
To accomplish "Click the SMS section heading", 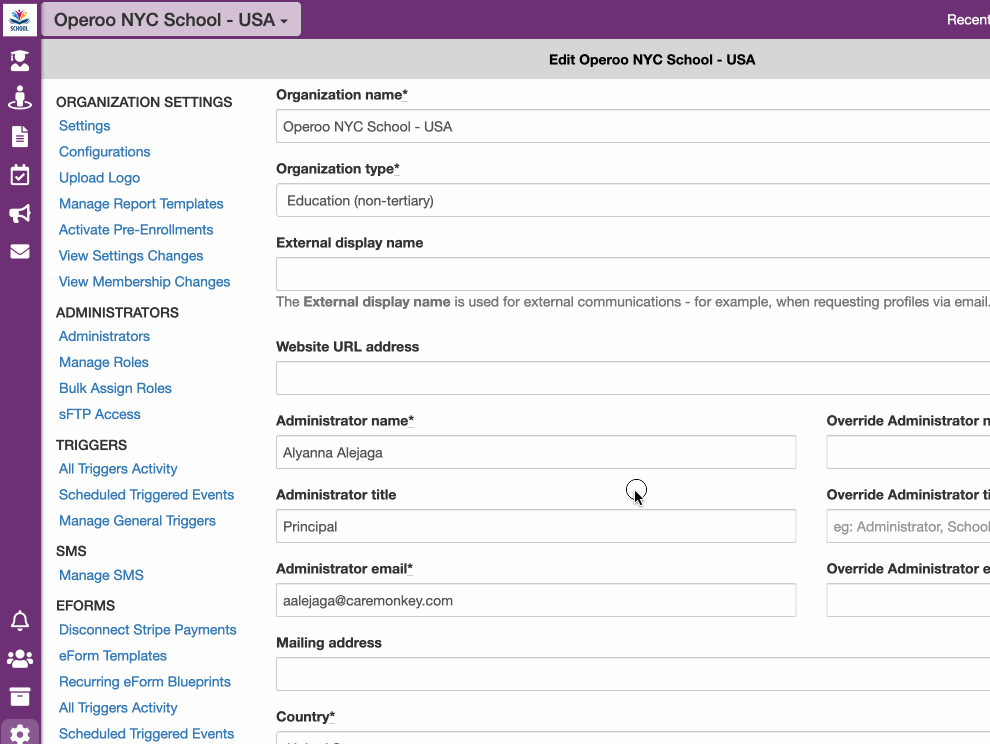I will tap(71, 551).
